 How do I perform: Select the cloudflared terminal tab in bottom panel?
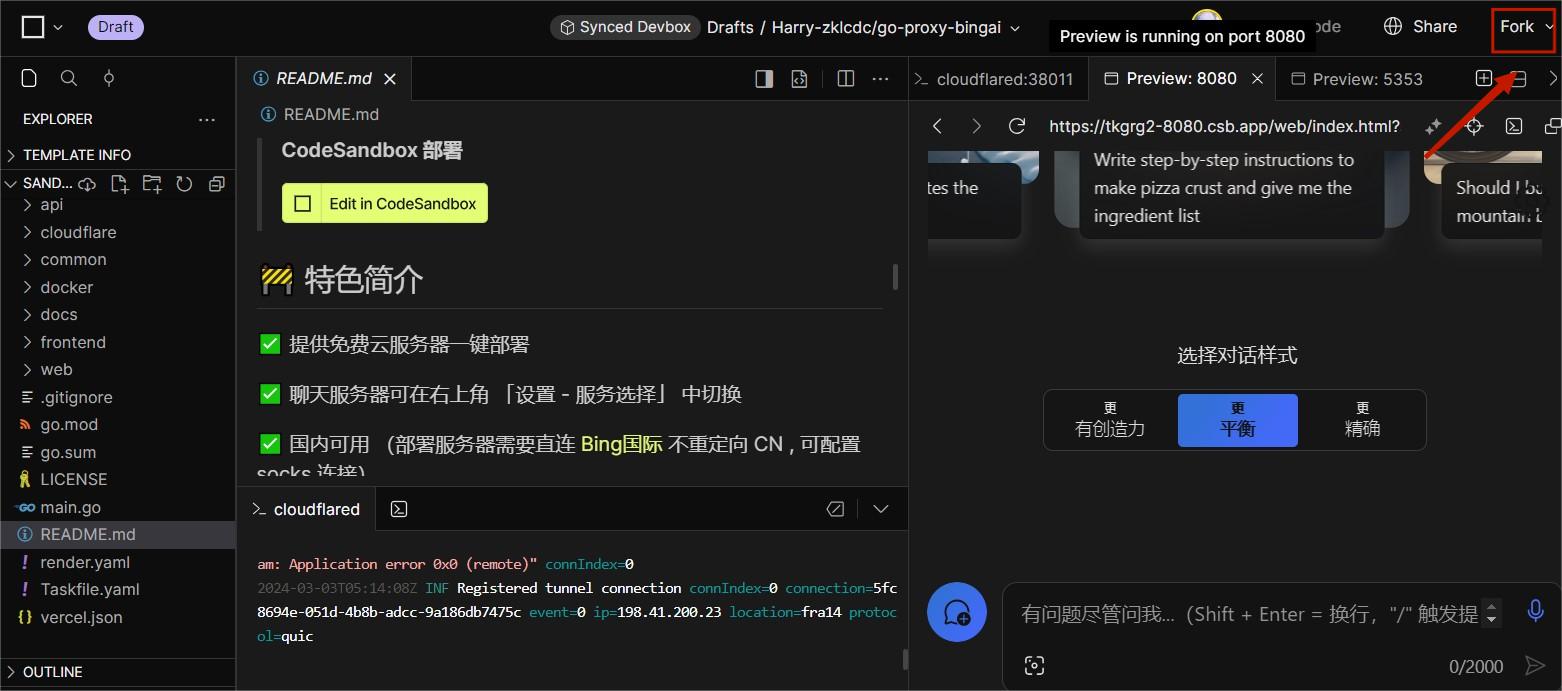tap(306, 509)
